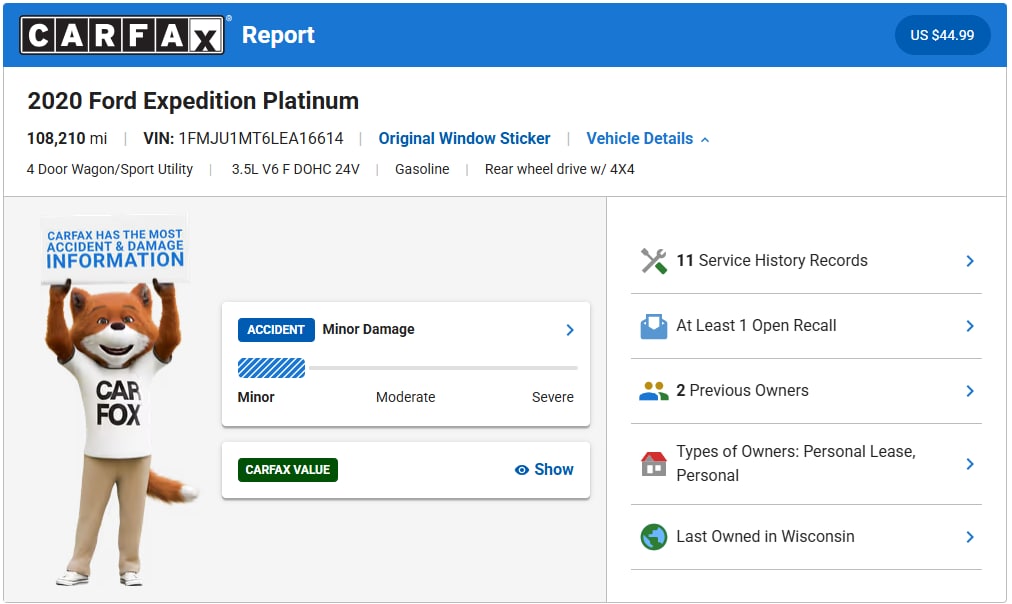Click the wrench service history icon

(653, 261)
